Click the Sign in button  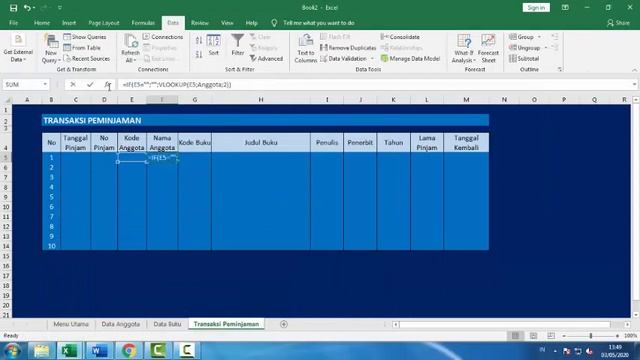pos(536,8)
